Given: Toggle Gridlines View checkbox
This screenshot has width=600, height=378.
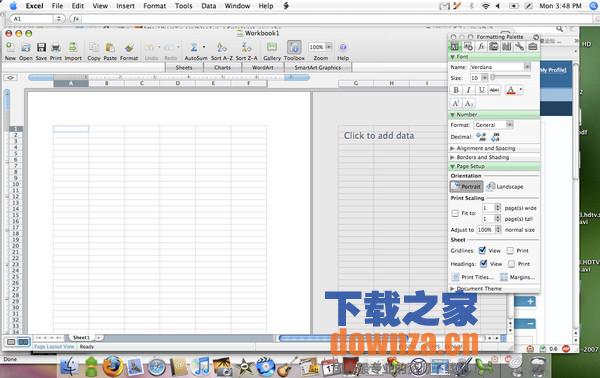Looking at the screenshot, I should click(x=482, y=250).
